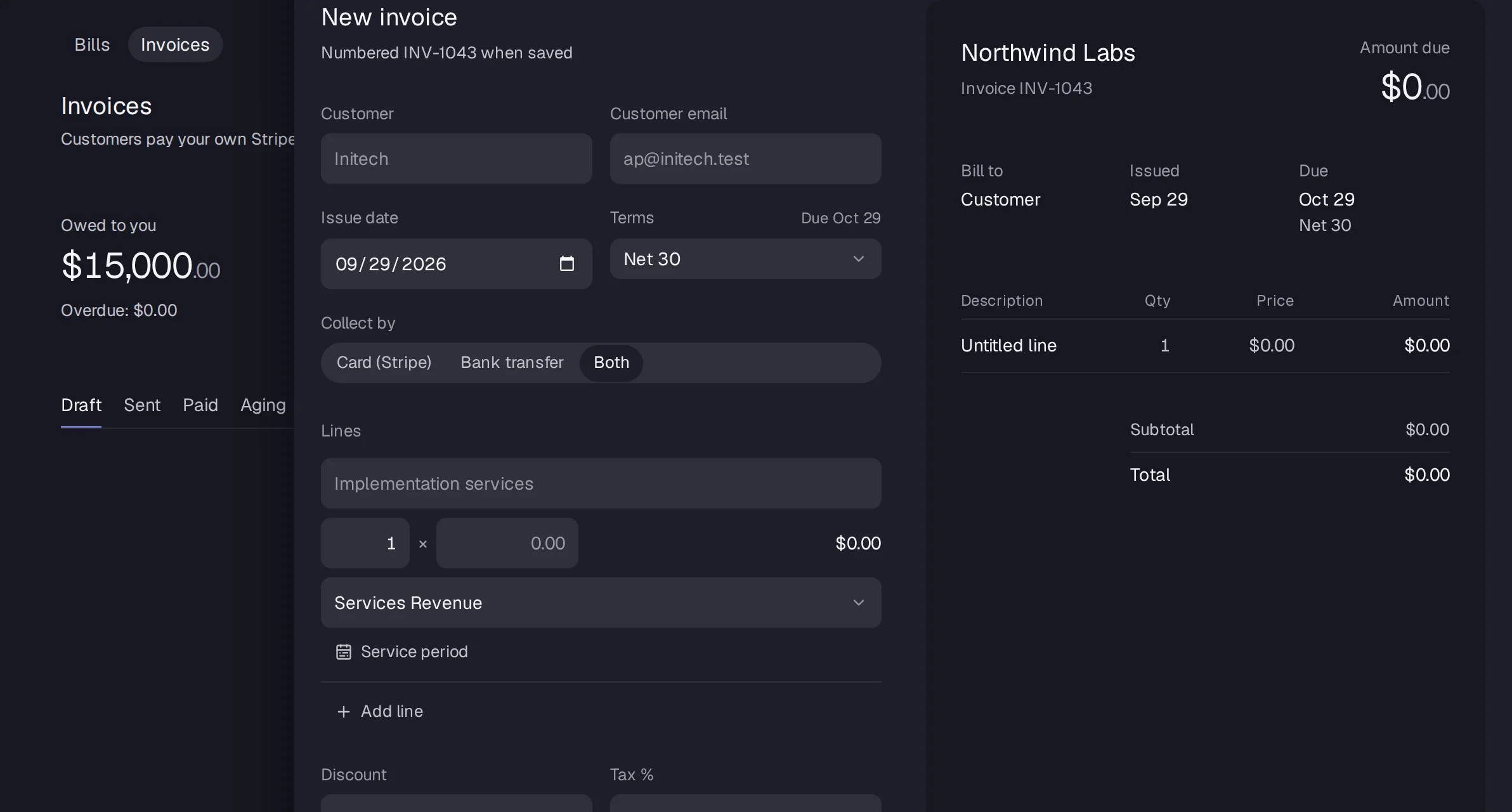
Task: Click the Issue date field value
Action: pyautogui.click(x=391, y=264)
